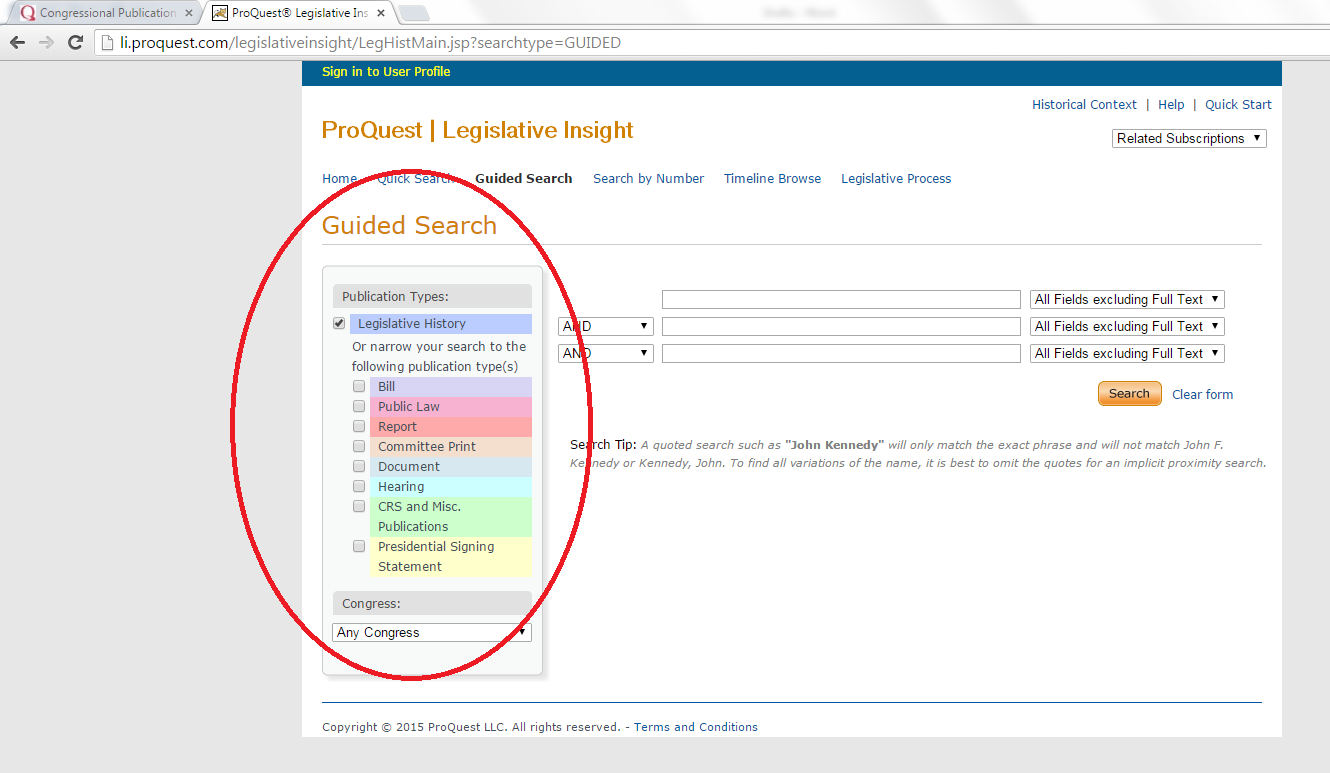This screenshot has width=1330, height=773.
Task: Open third row All Fields dropdown
Action: click(x=1127, y=353)
